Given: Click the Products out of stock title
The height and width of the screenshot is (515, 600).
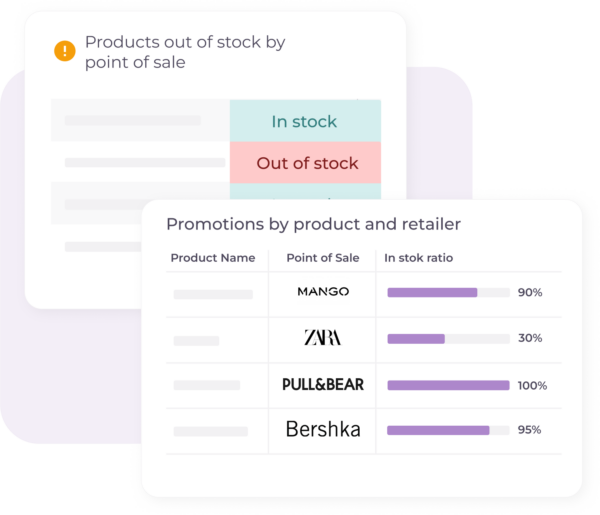Looking at the screenshot, I should tap(185, 52).
